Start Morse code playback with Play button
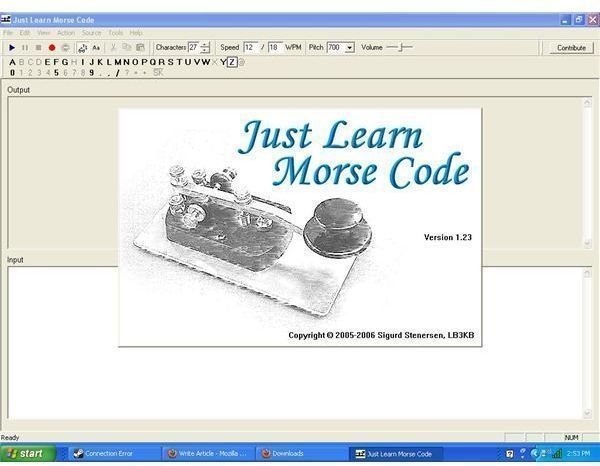600x466 pixels. [x=12, y=47]
